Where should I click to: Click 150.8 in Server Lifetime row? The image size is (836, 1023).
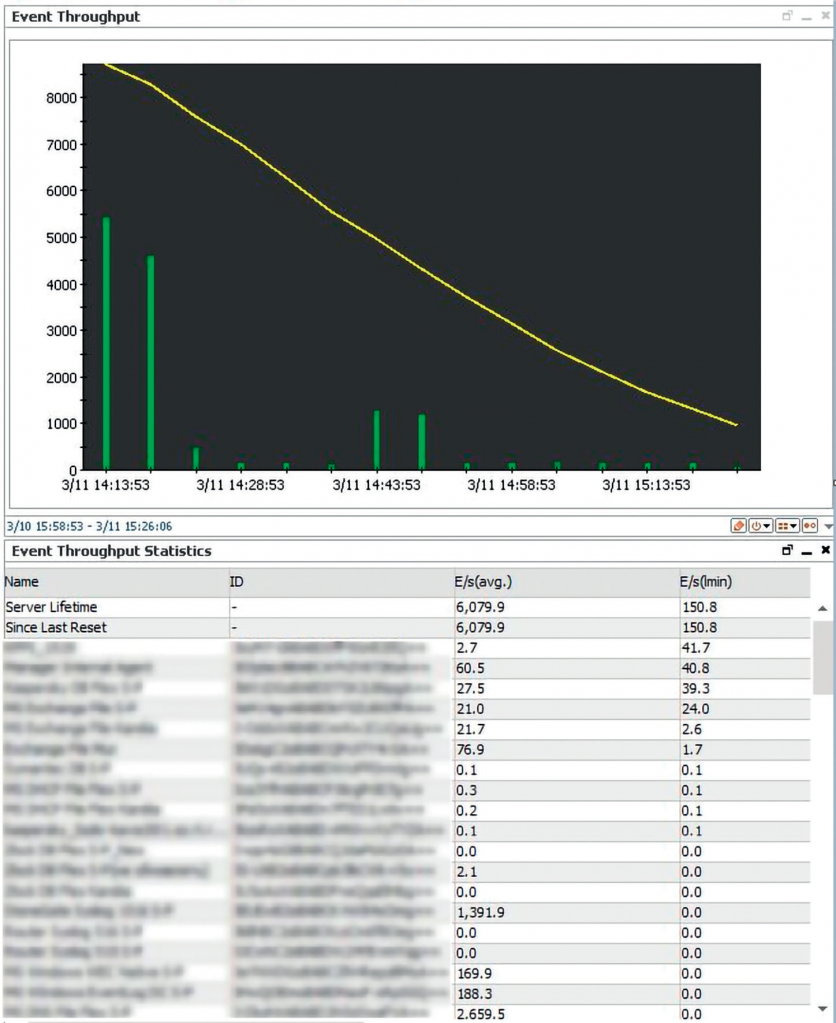pos(700,607)
